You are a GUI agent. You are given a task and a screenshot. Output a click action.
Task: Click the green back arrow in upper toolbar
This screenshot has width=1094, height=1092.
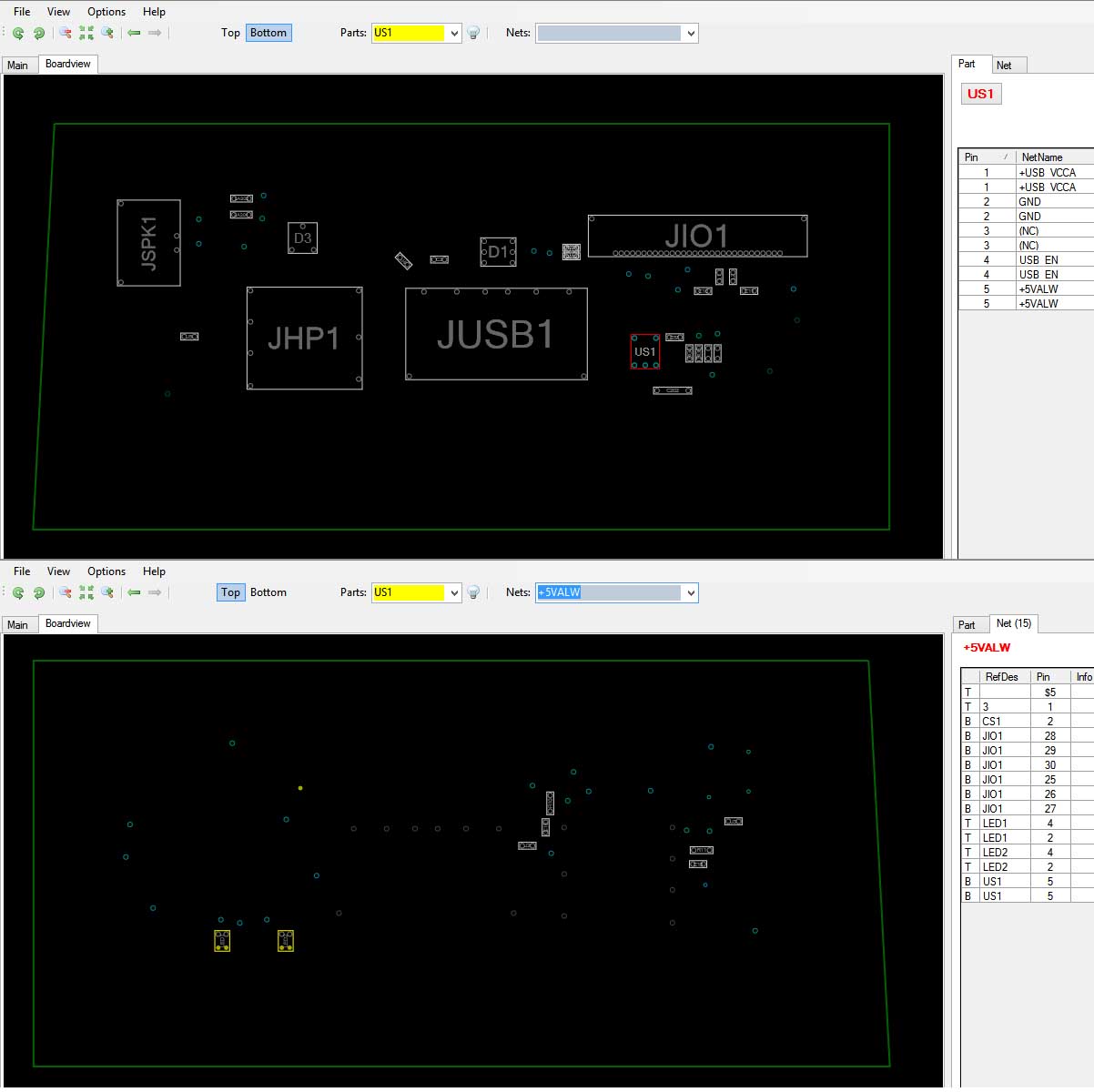point(134,33)
